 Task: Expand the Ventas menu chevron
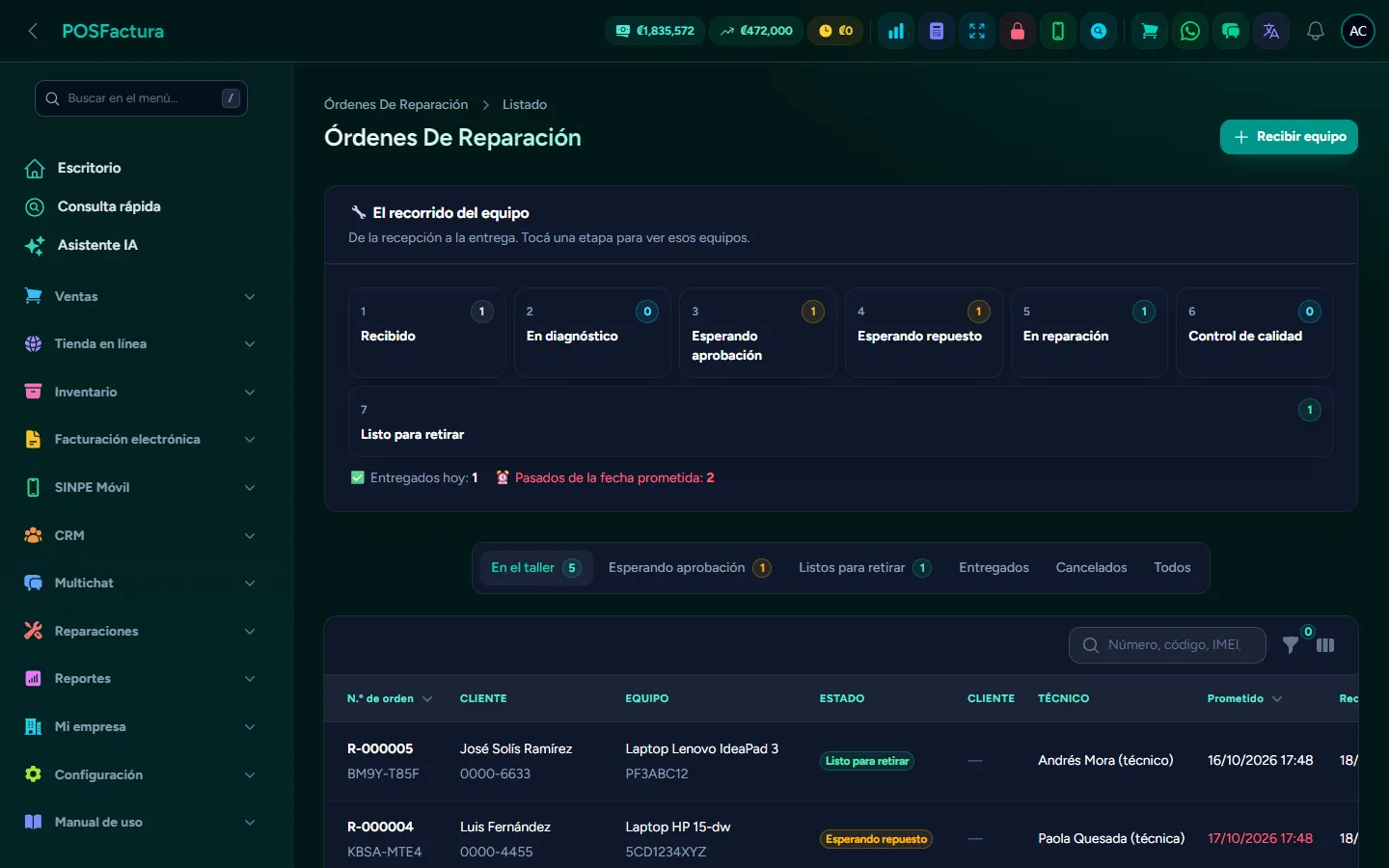click(250, 296)
